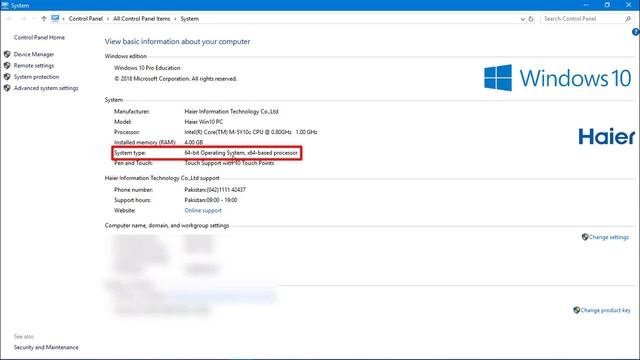This screenshot has height=360, width=640.
Task: Click 'View basic information about your computer' heading
Action: [x=177, y=42]
